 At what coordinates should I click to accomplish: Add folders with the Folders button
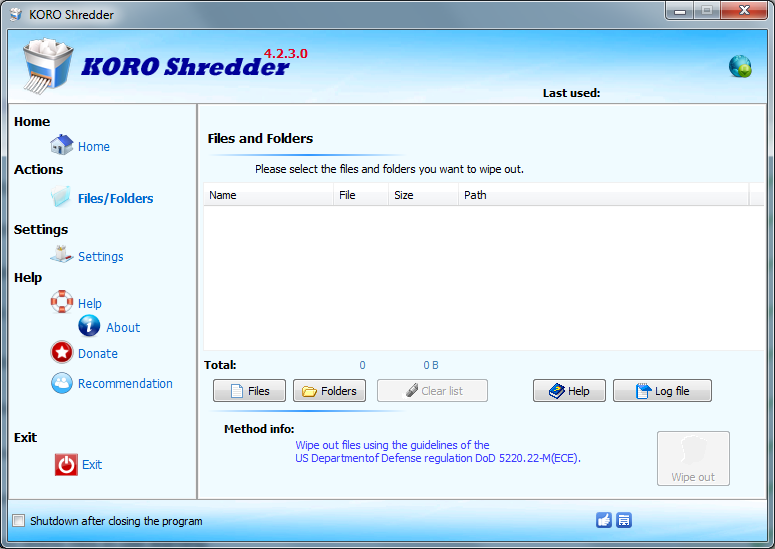(x=330, y=391)
